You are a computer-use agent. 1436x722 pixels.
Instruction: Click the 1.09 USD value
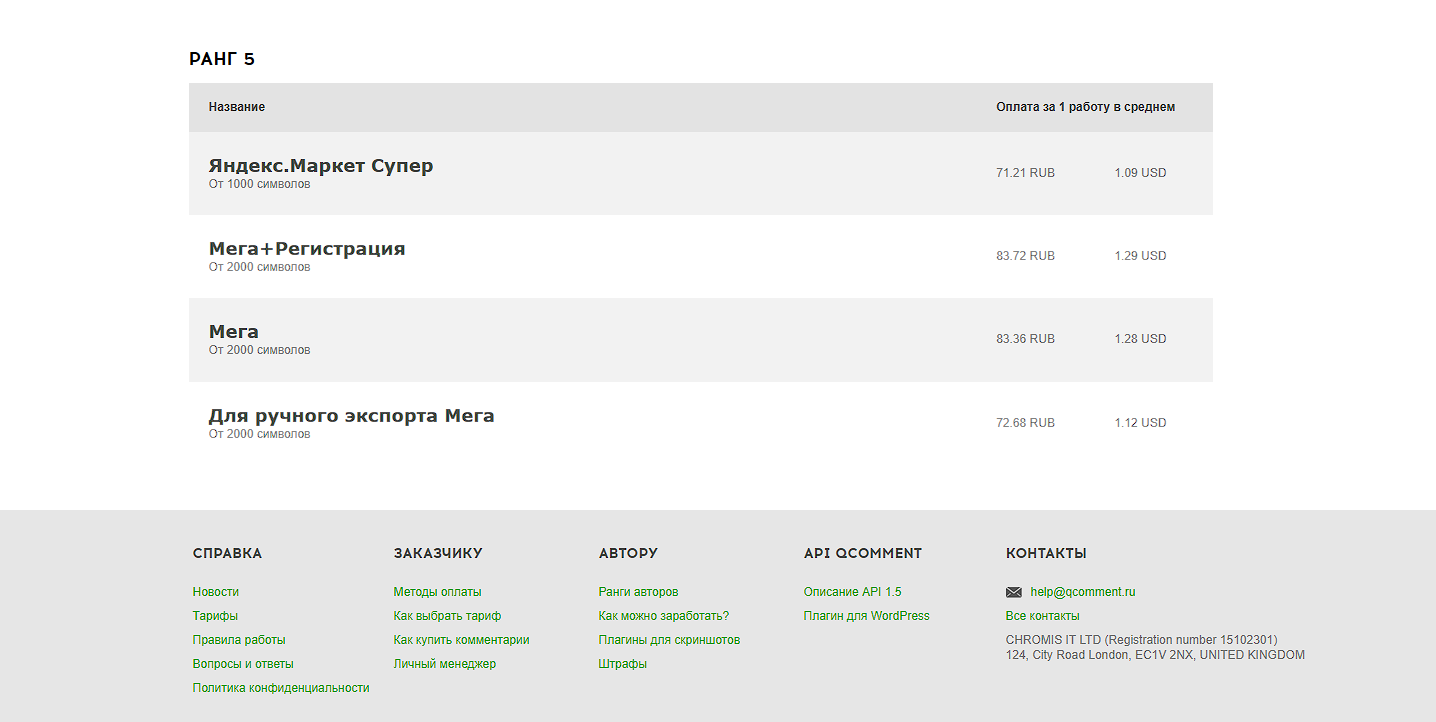pyautogui.click(x=1140, y=173)
